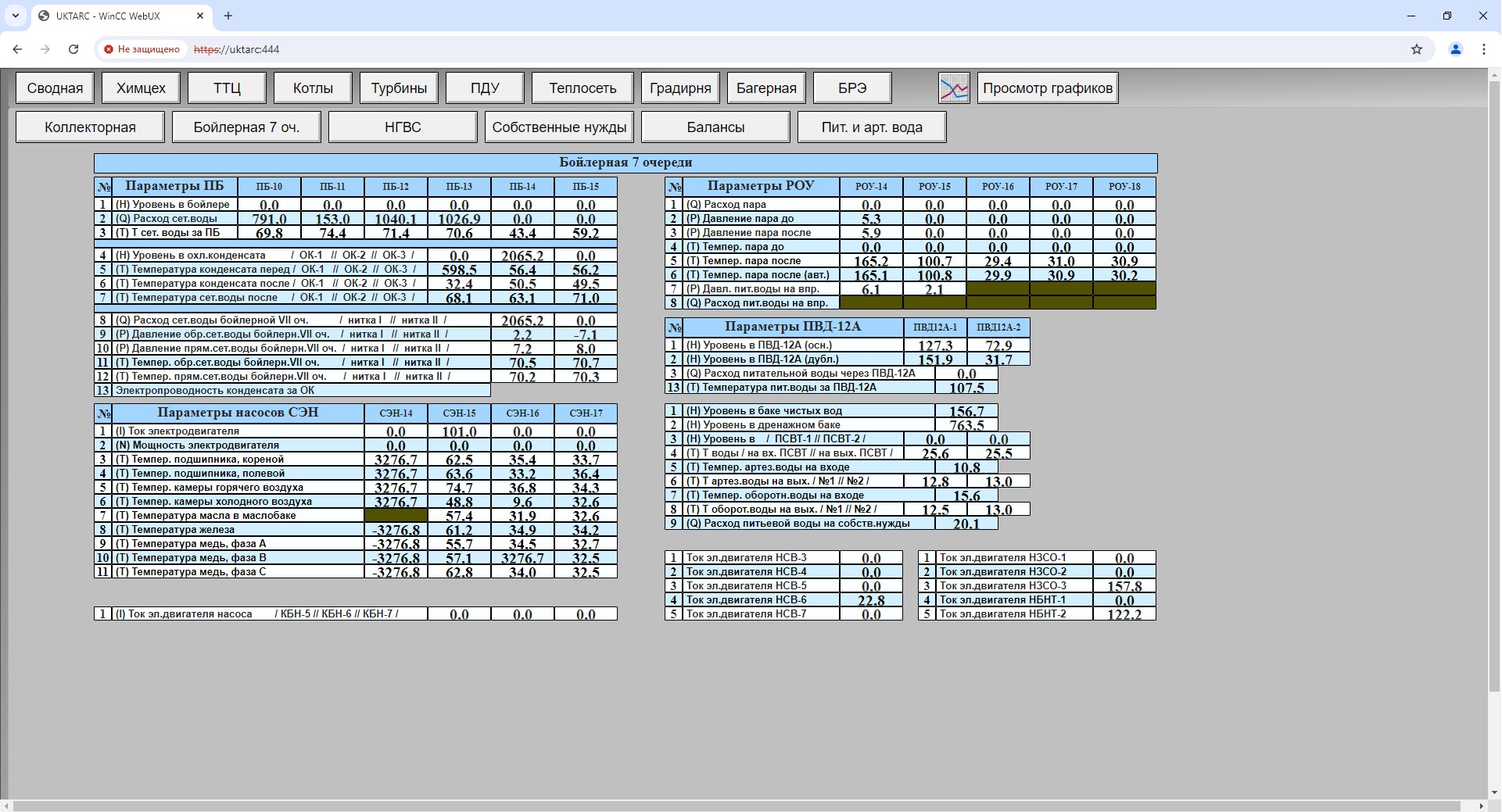Click the ПВД12А-1 level value 127.3
This screenshot has height=812, width=1502.
click(935, 345)
